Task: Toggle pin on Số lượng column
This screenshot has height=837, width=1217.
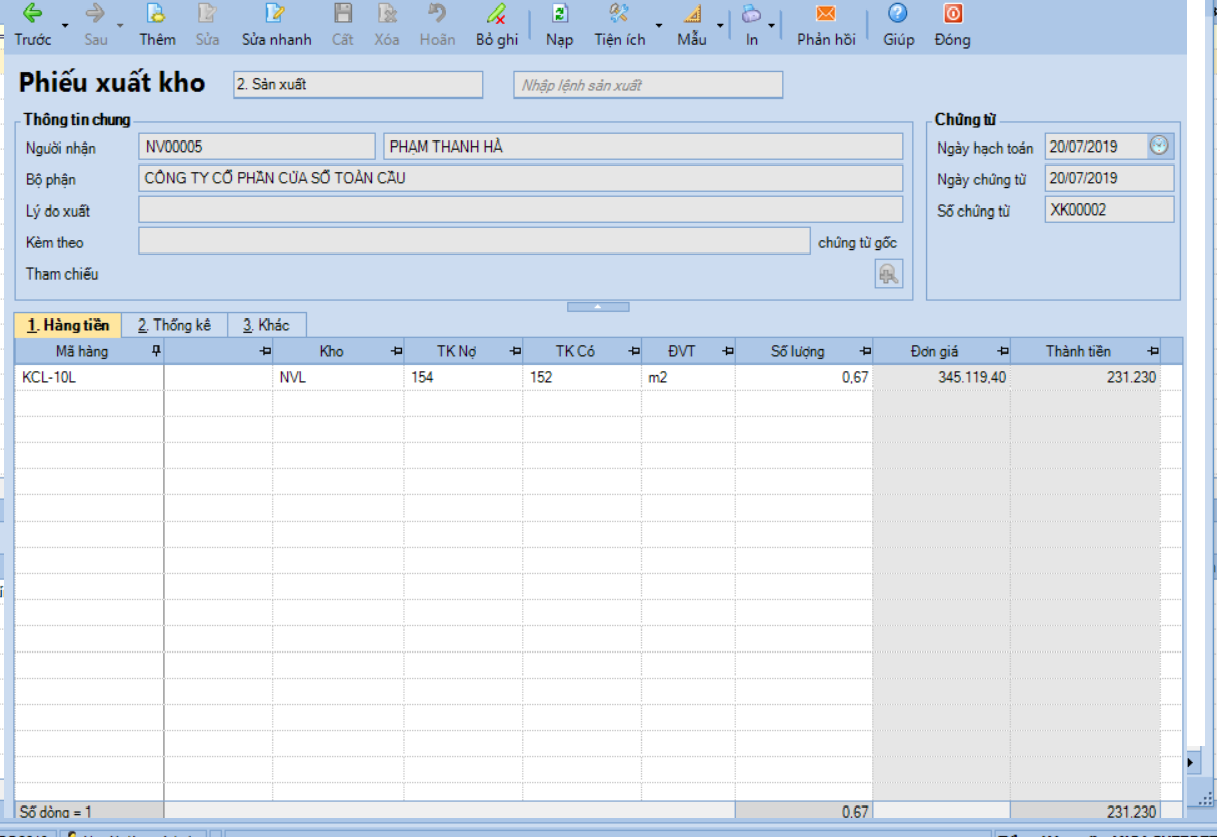Action: pyautogui.click(x=865, y=351)
